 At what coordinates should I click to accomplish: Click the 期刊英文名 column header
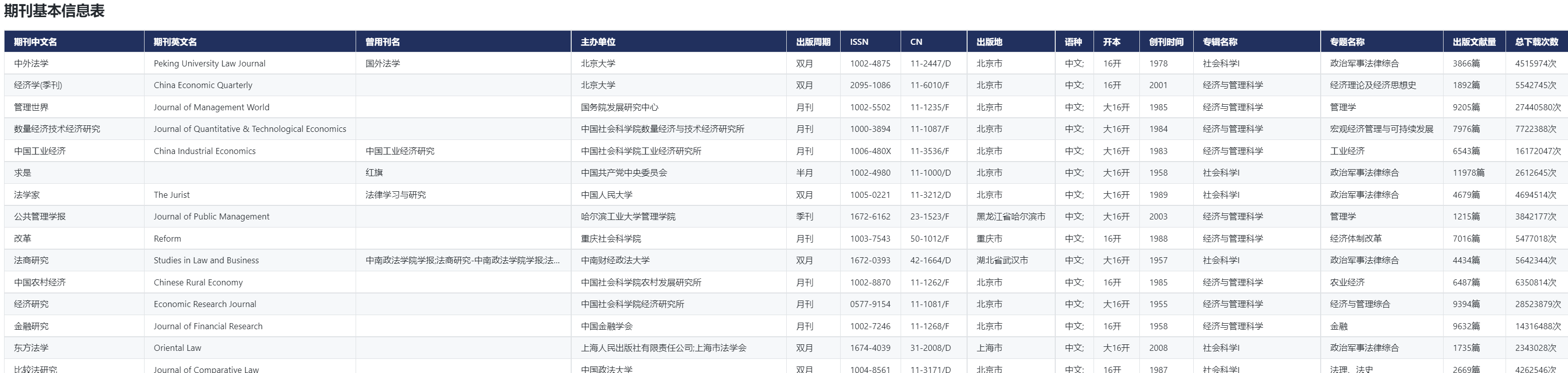[x=249, y=41]
